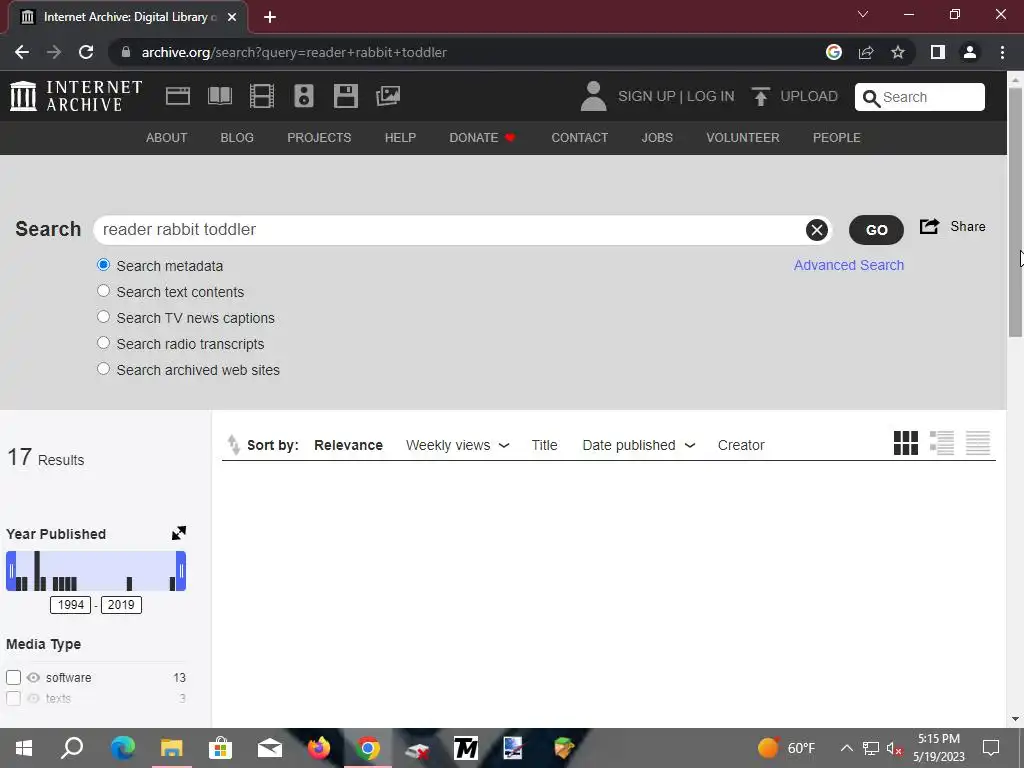The width and height of the screenshot is (1024, 768).
Task: Open the browser side panel icon
Action: (x=938, y=52)
